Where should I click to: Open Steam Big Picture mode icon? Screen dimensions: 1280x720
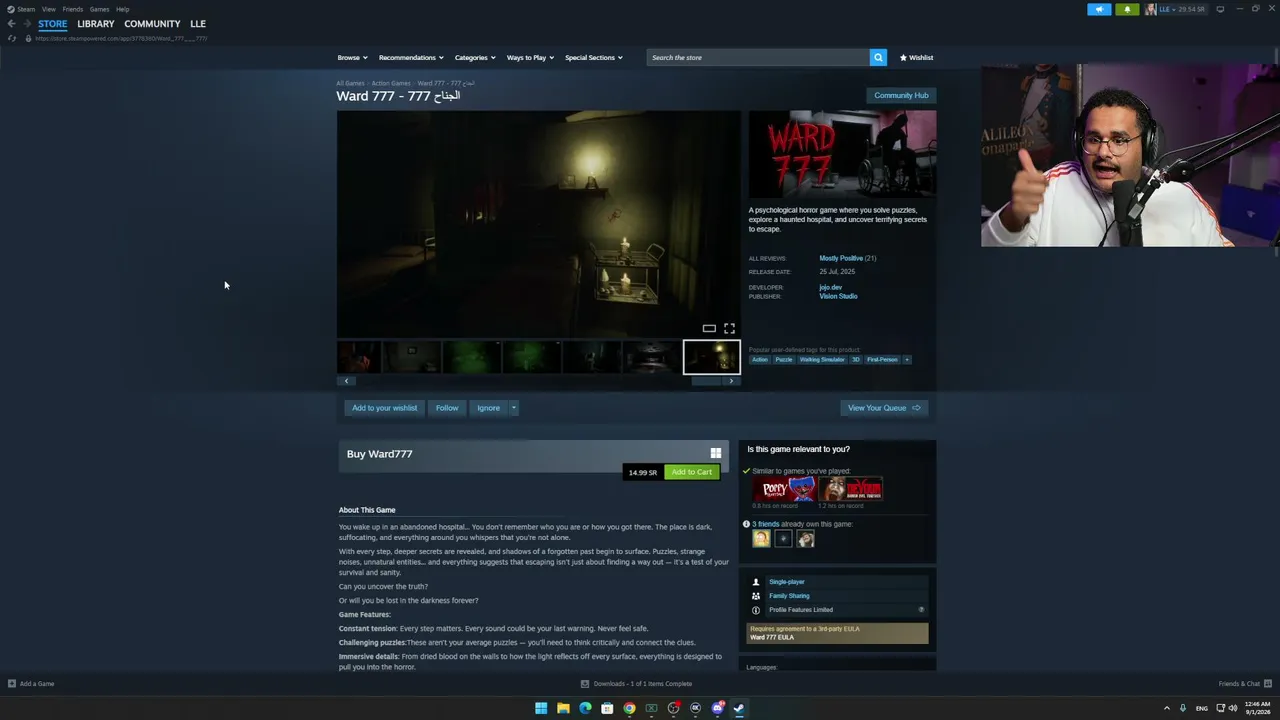click(1220, 9)
